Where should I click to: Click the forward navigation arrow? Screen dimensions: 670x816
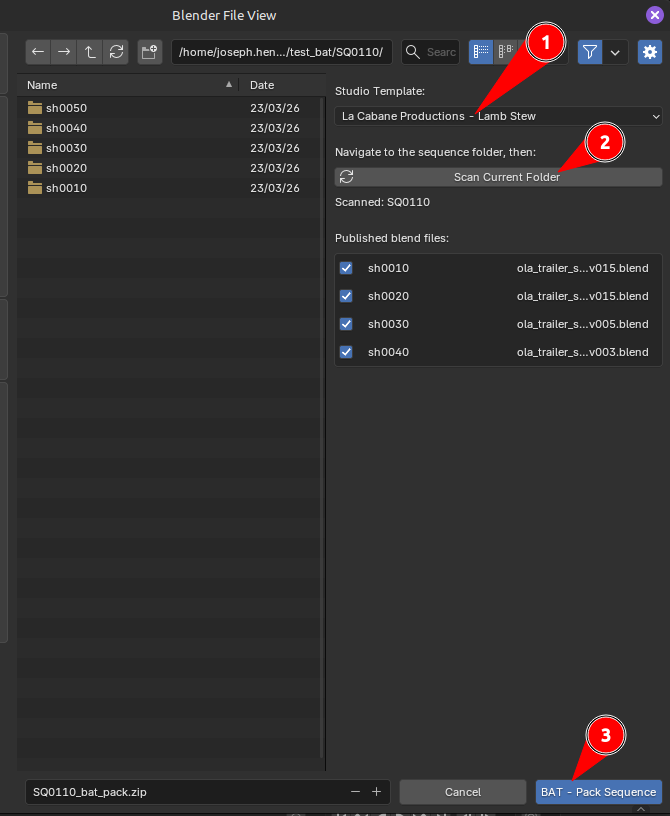click(64, 52)
